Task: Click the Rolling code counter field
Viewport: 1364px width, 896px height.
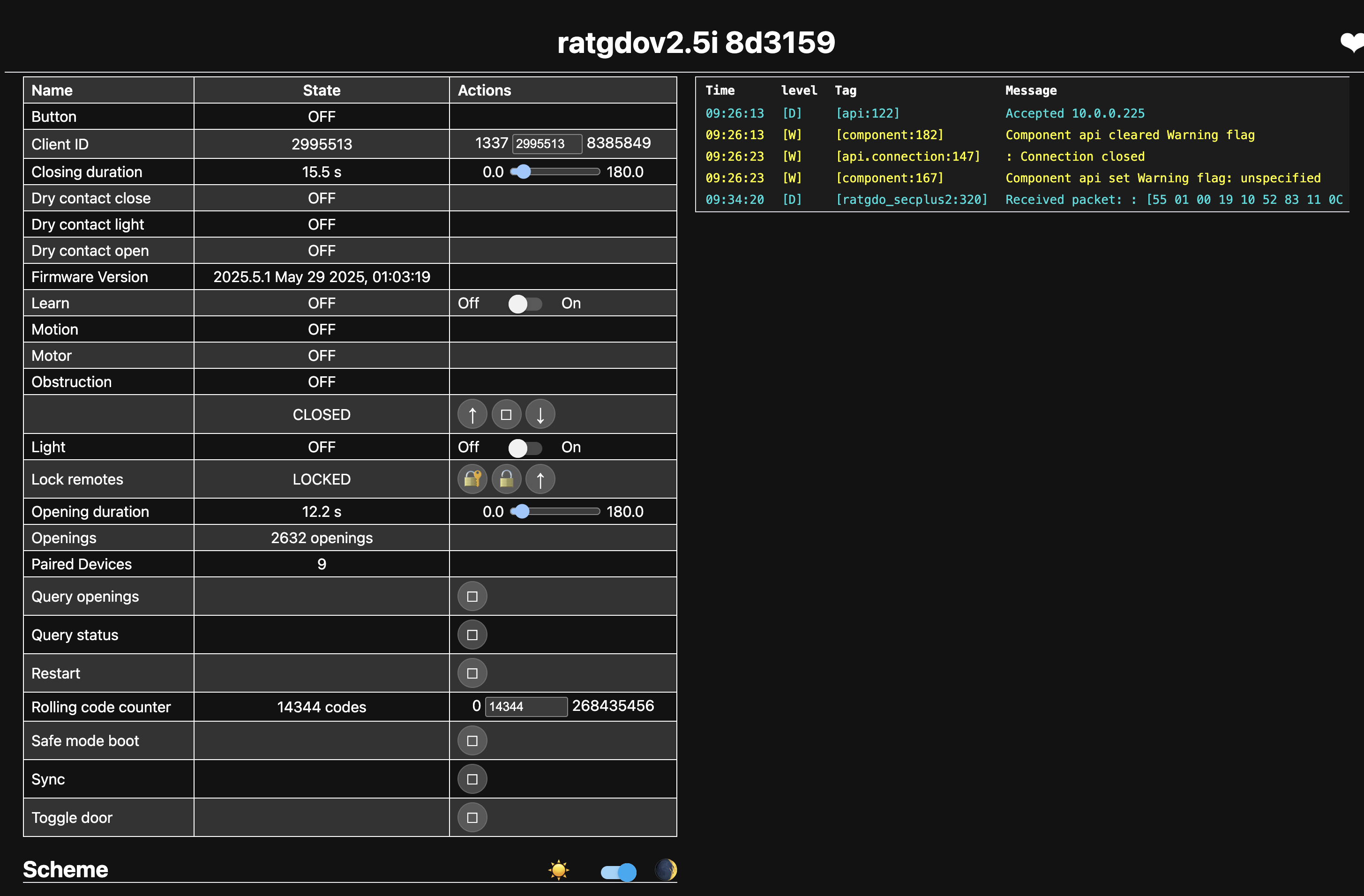Action: tap(525, 706)
